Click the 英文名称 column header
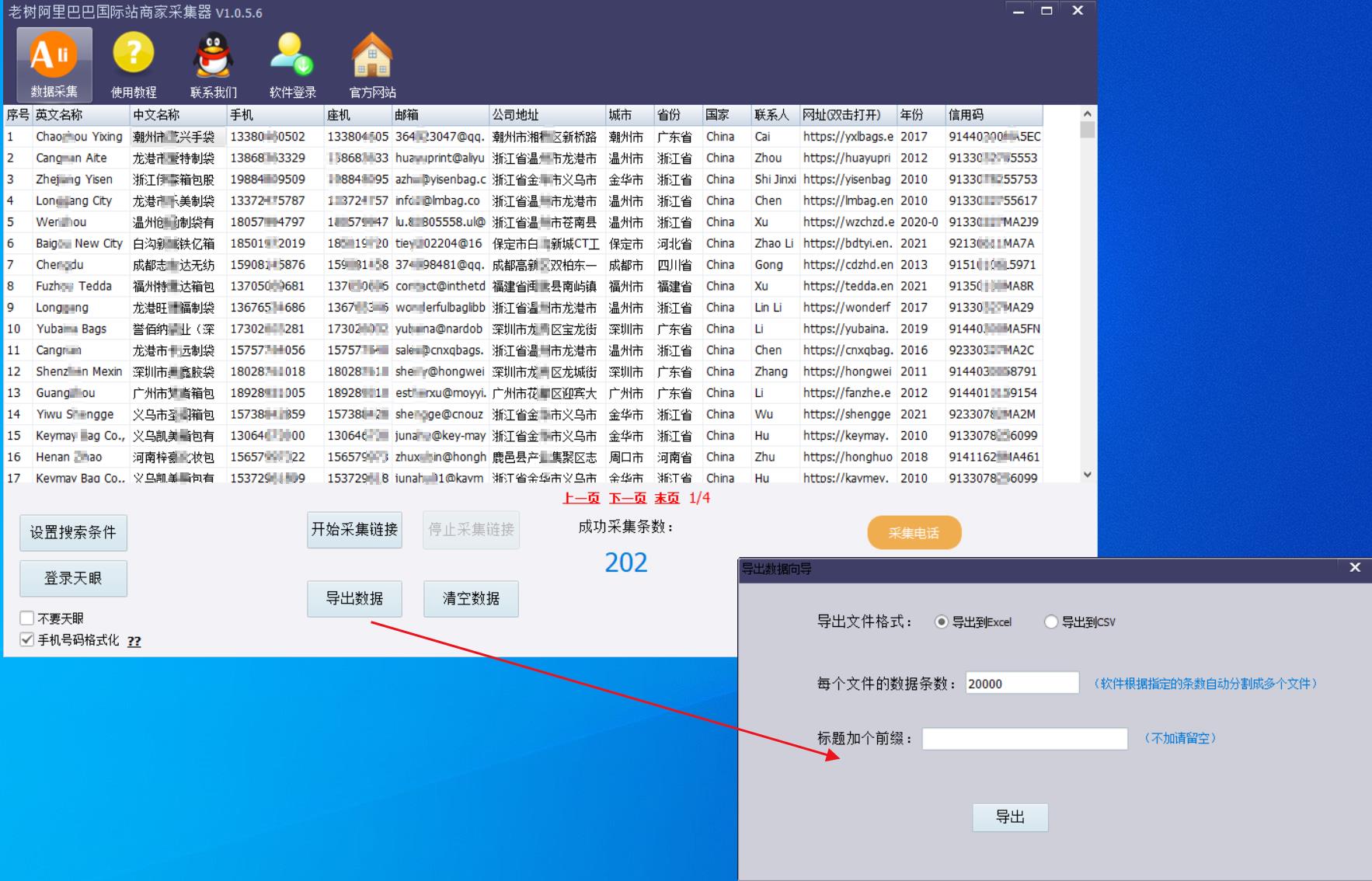The width and height of the screenshot is (1372, 881). [81, 115]
